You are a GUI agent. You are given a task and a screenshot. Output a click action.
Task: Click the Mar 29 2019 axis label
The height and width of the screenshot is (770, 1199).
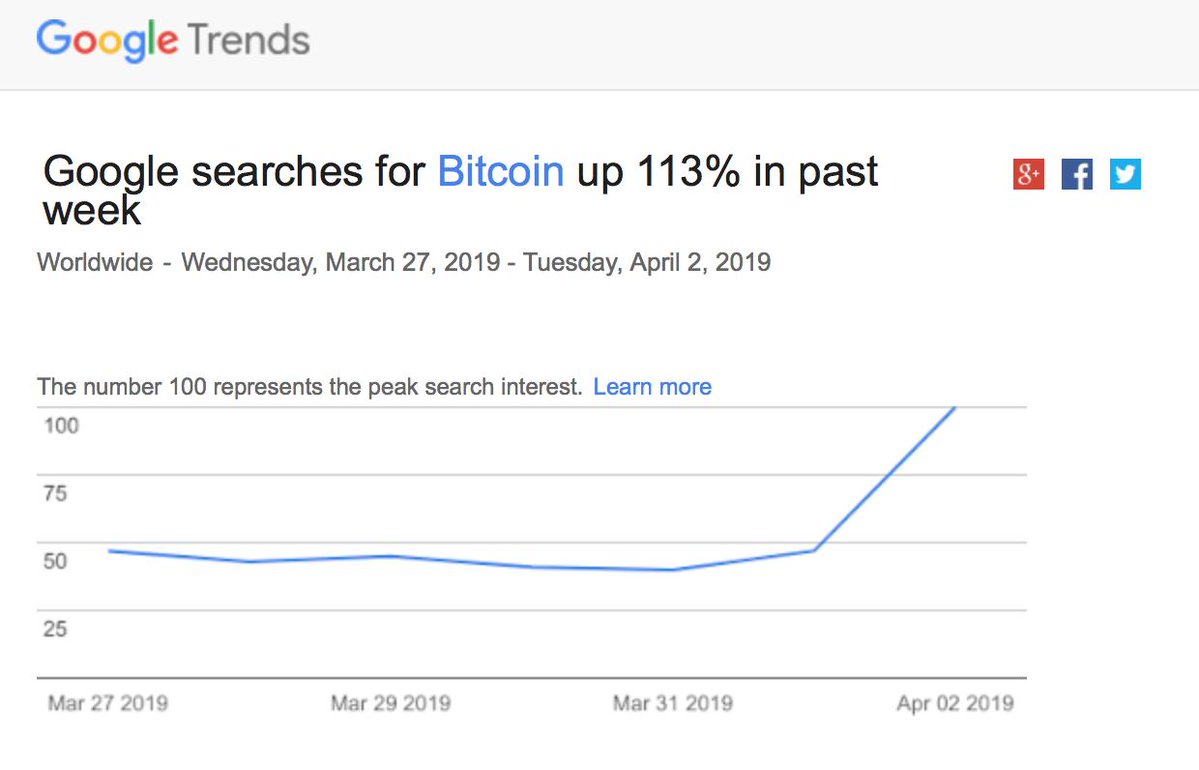coord(390,703)
